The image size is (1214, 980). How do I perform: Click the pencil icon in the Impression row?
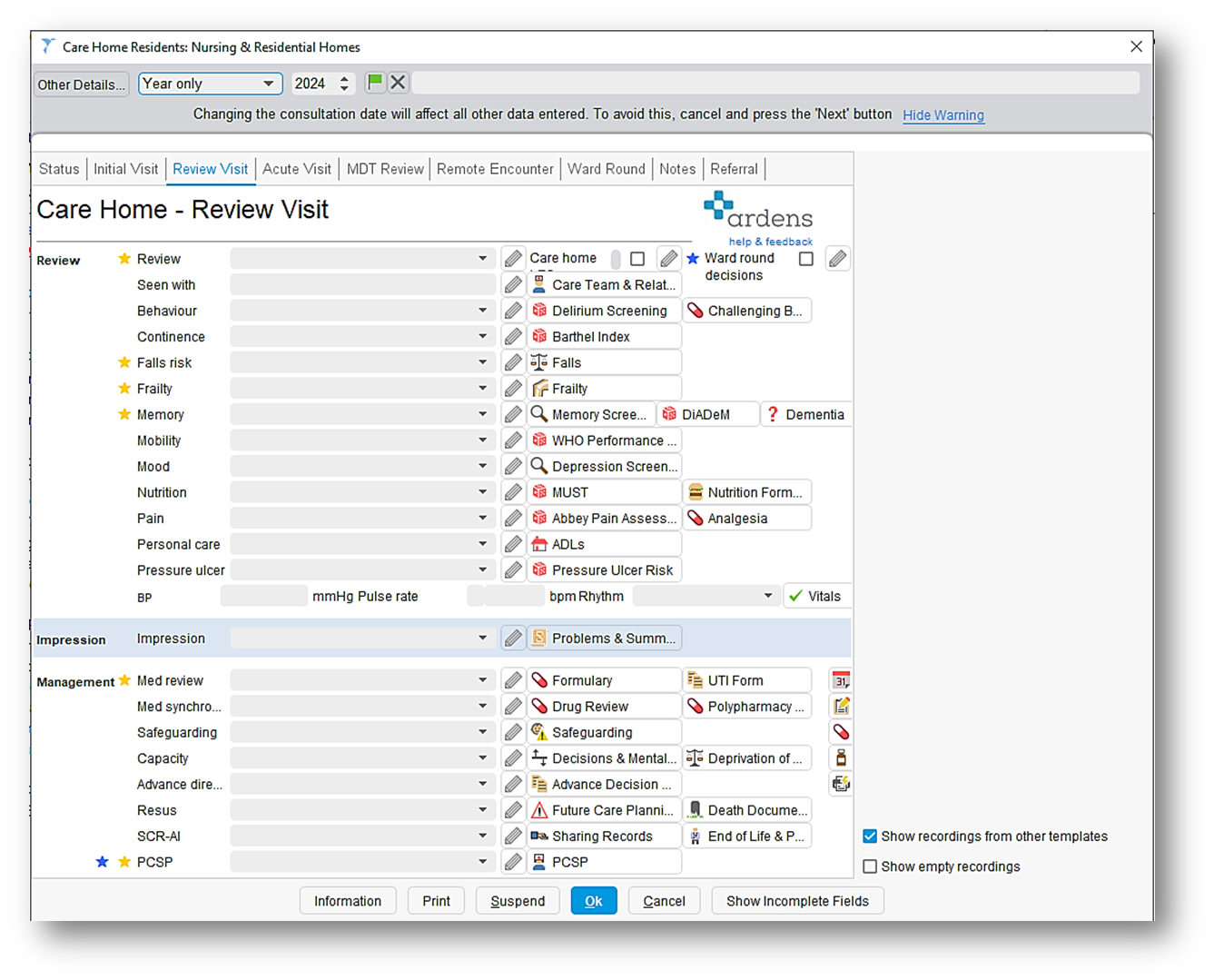513,638
